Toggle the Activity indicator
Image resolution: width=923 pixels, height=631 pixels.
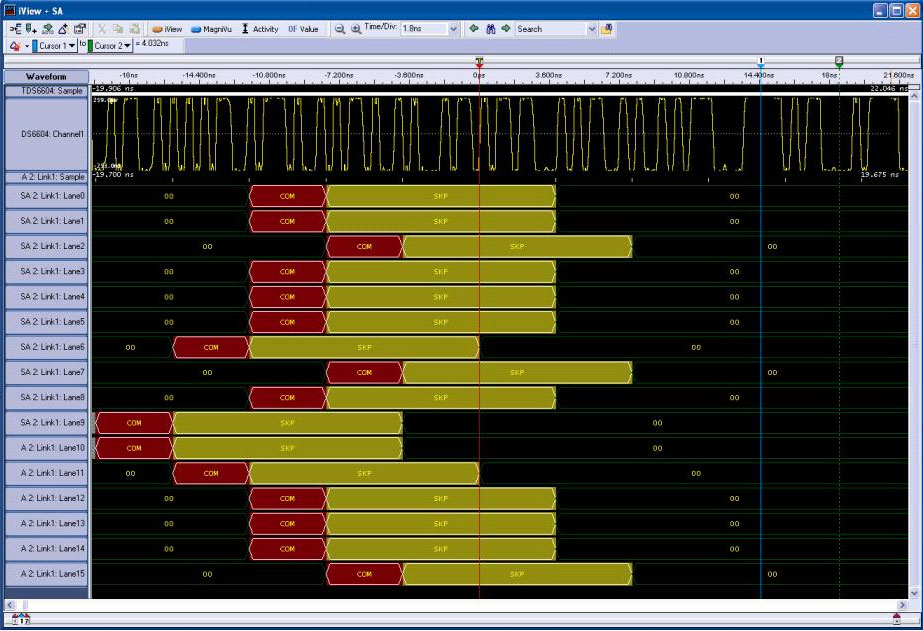[x=259, y=29]
